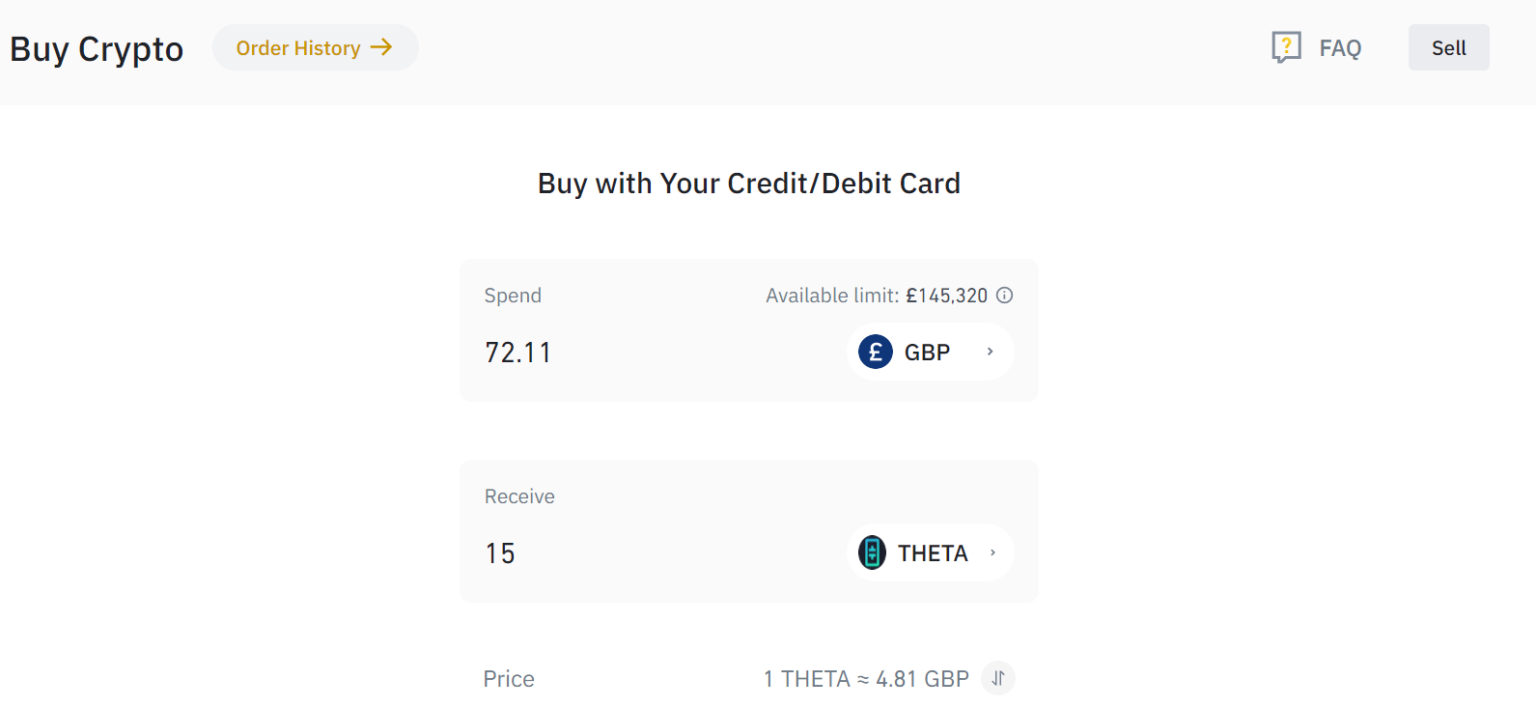Switch to the Sell page
This screenshot has height=708, width=1536.
[1448, 48]
